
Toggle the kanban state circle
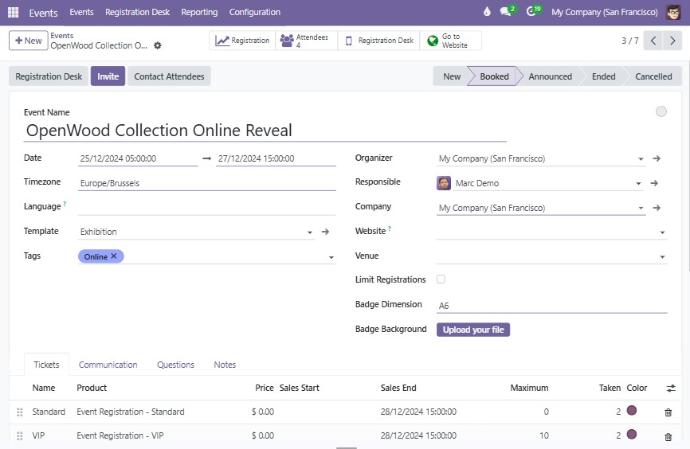[661, 112]
